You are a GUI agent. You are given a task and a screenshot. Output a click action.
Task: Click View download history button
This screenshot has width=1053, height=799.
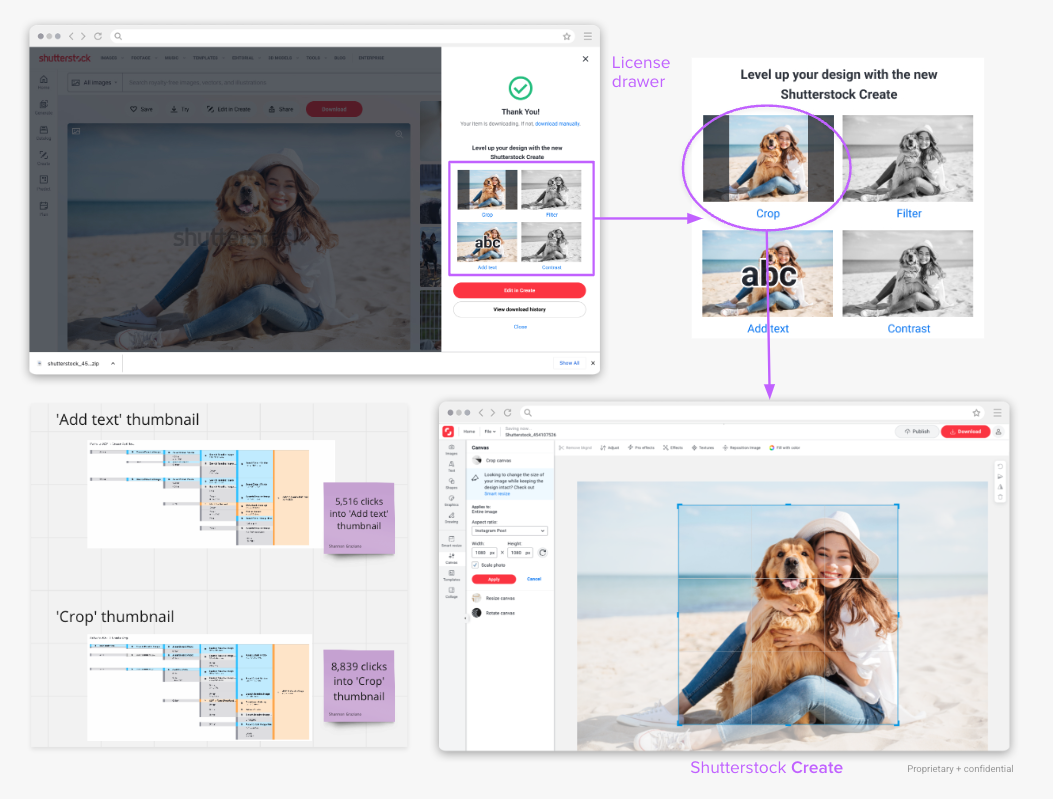[x=519, y=310]
